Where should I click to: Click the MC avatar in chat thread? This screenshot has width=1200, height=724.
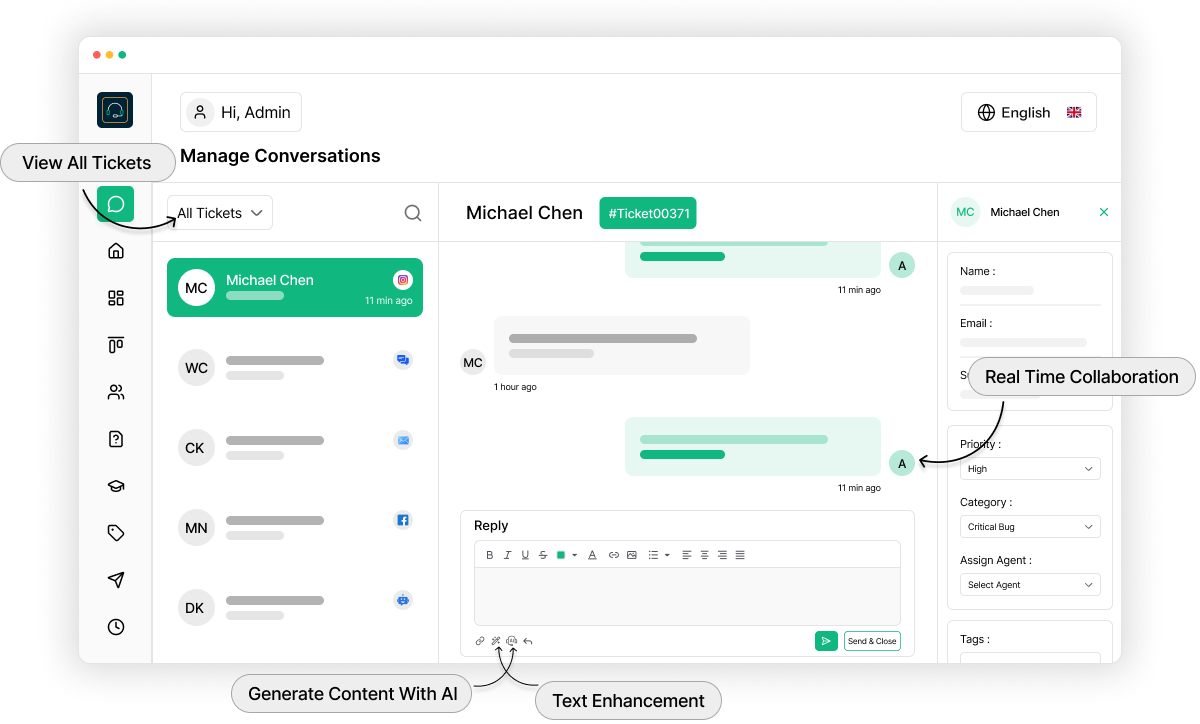pos(473,362)
